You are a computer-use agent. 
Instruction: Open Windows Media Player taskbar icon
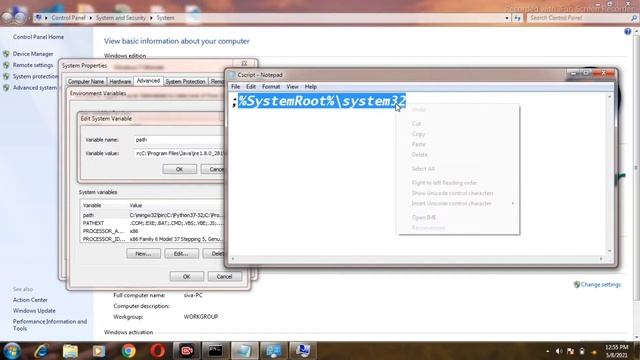point(99,351)
